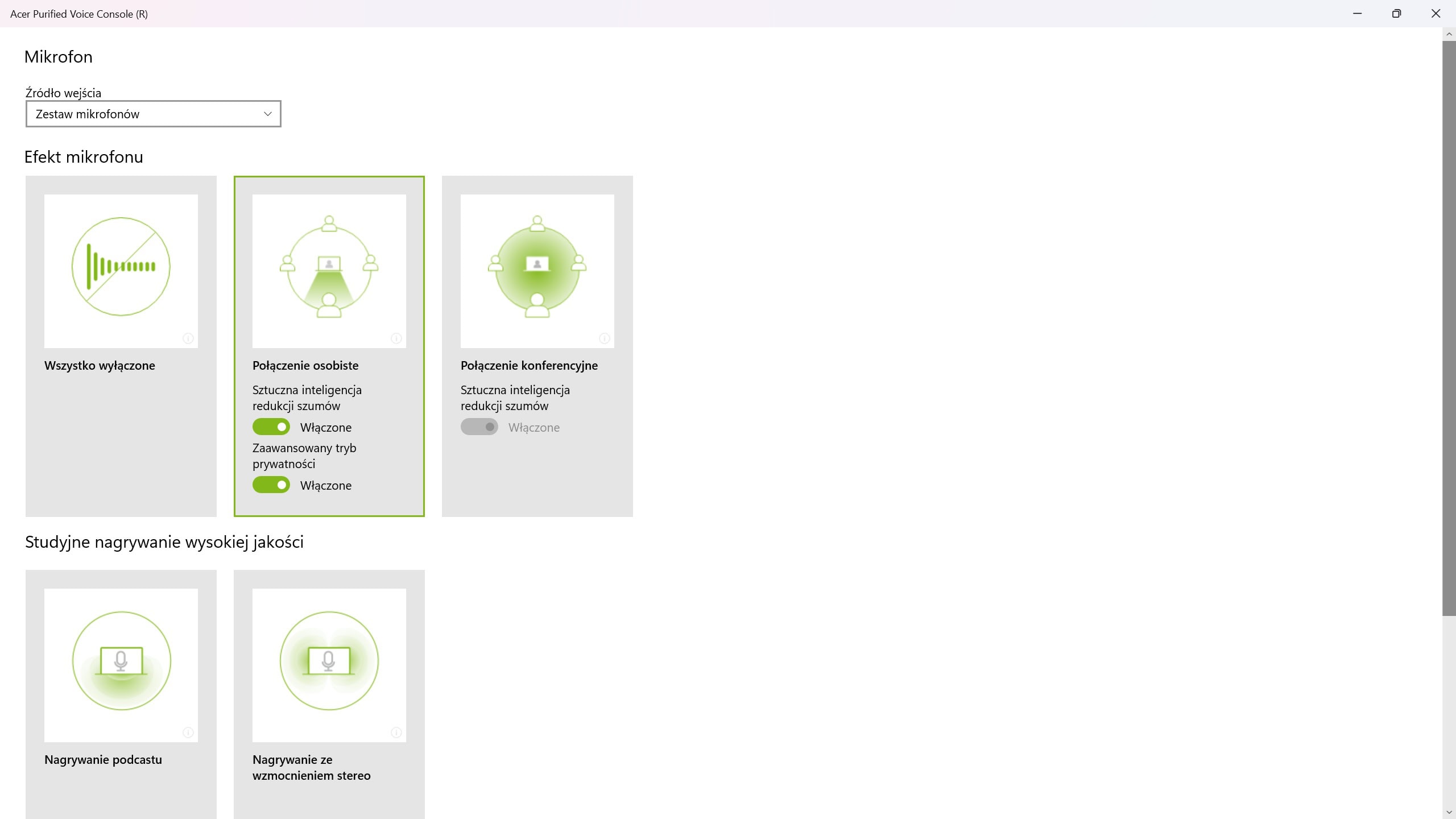Image resolution: width=1456 pixels, height=819 pixels.
Task: Click the Wszystko wyłączone label
Action: (x=100, y=366)
